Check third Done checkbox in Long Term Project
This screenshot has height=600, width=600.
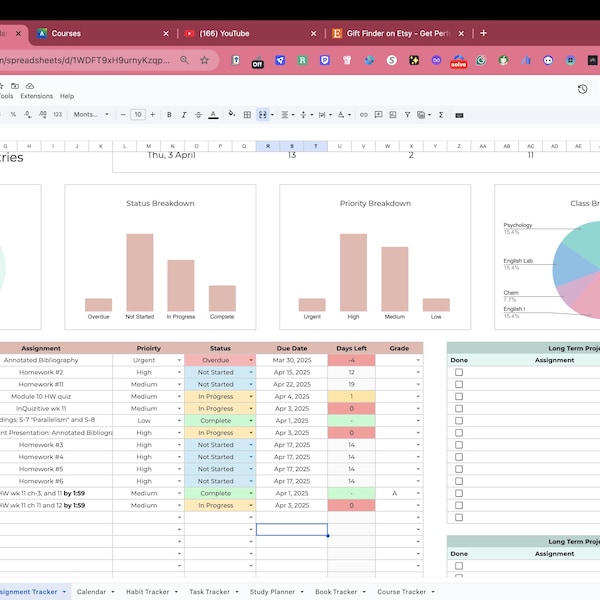pos(459,396)
